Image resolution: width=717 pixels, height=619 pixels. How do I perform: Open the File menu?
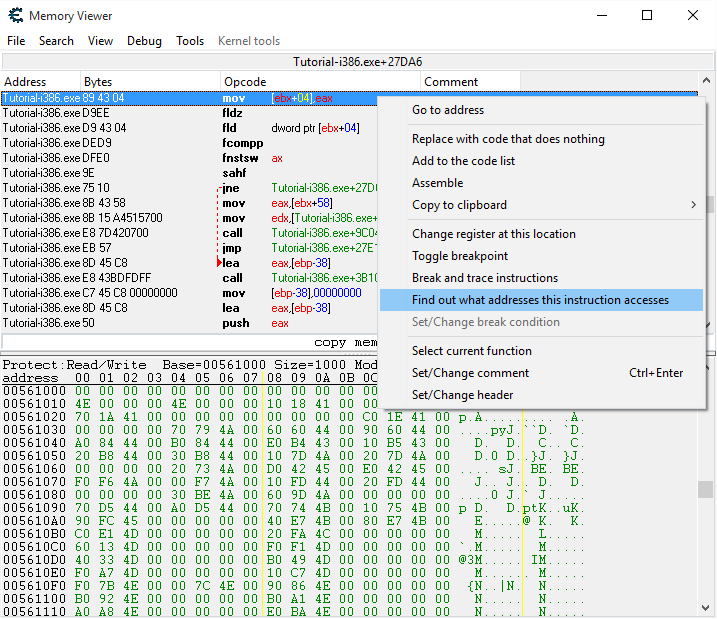click(16, 41)
